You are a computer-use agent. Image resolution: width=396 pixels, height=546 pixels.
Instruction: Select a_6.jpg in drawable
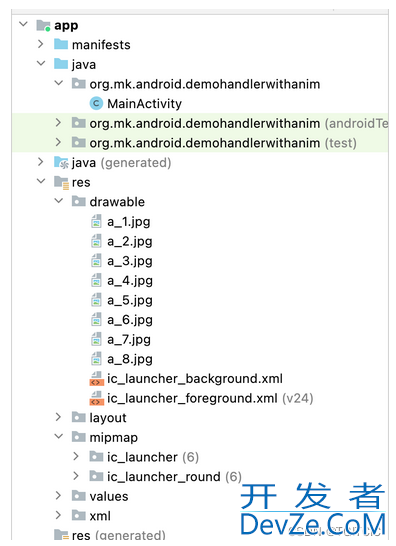(x=130, y=320)
